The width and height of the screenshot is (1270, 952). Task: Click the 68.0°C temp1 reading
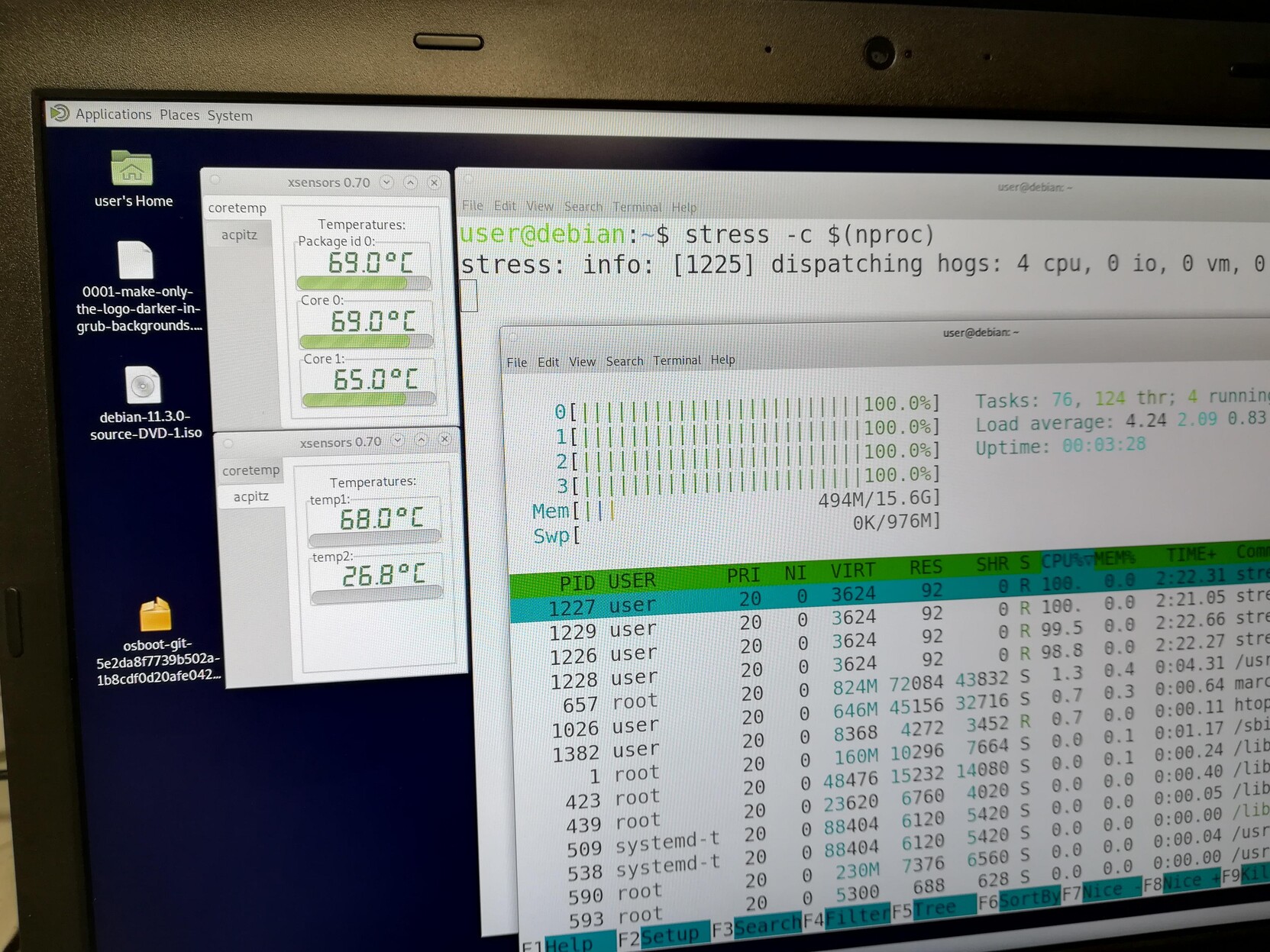[x=381, y=519]
